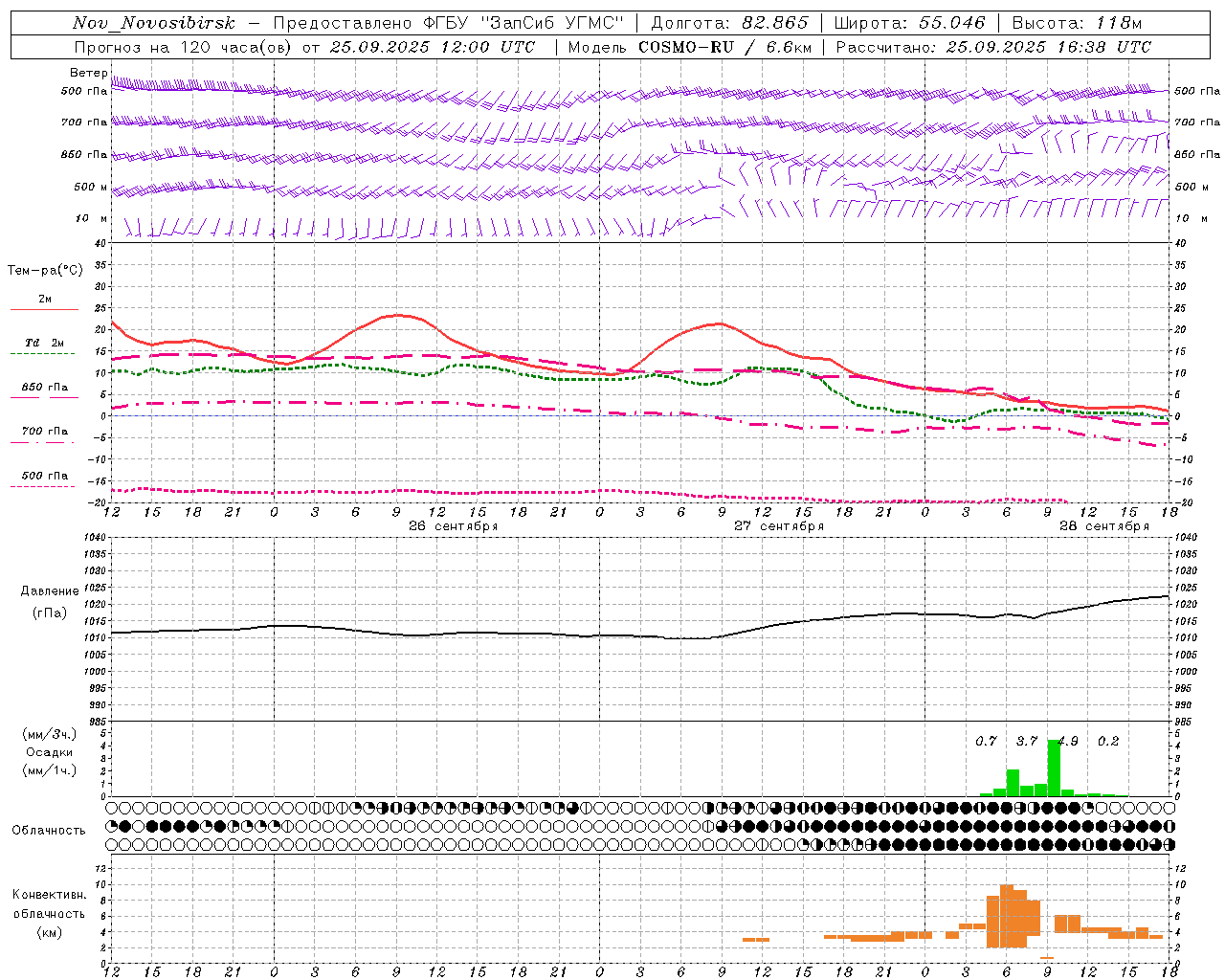The height and width of the screenshot is (980, 1225).
Task: Click the Широта: 55.046 value
Action: pyautogui.click(x=909, y=23)
